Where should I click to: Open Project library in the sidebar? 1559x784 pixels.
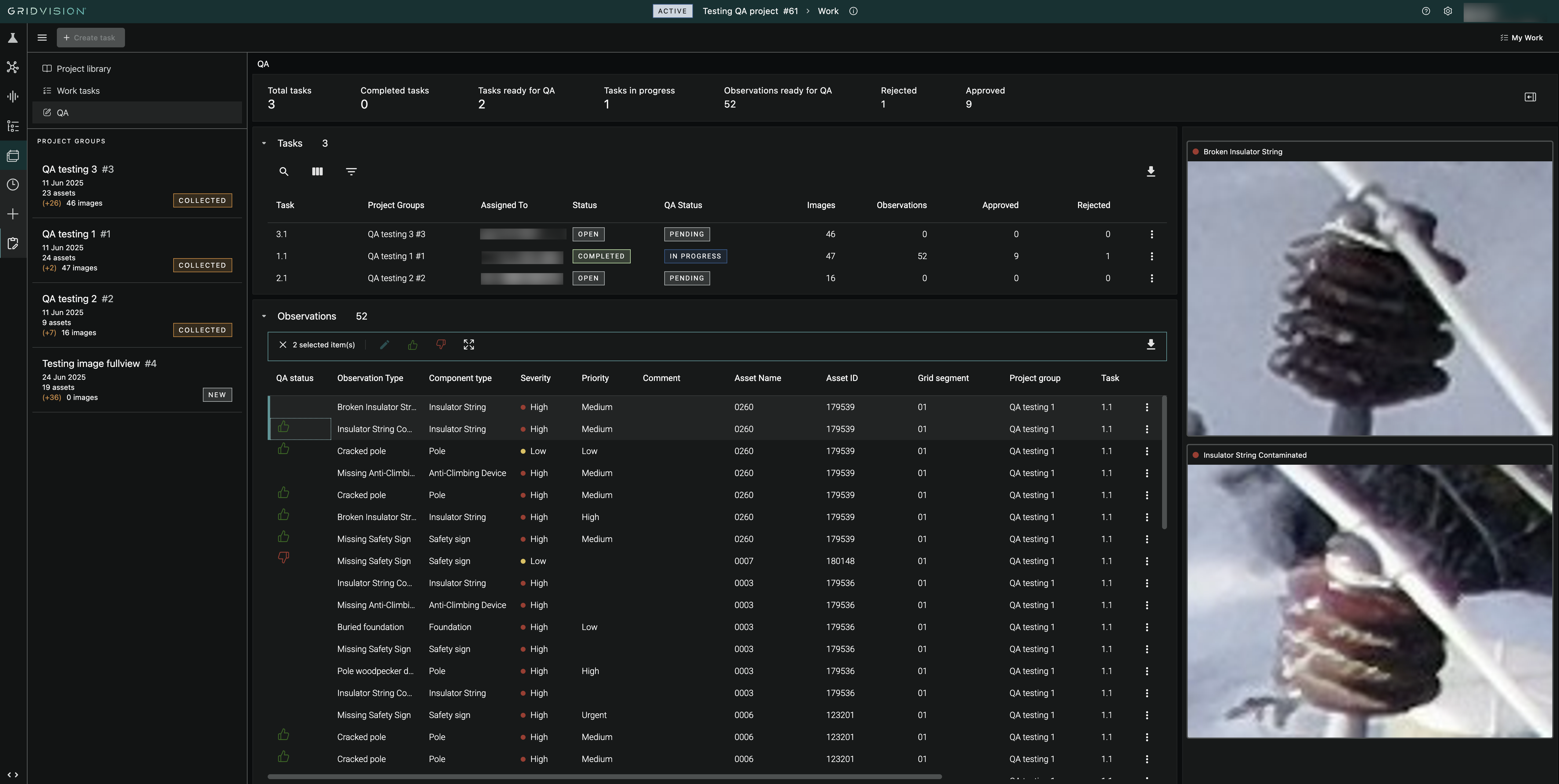[x=83, y=69]
